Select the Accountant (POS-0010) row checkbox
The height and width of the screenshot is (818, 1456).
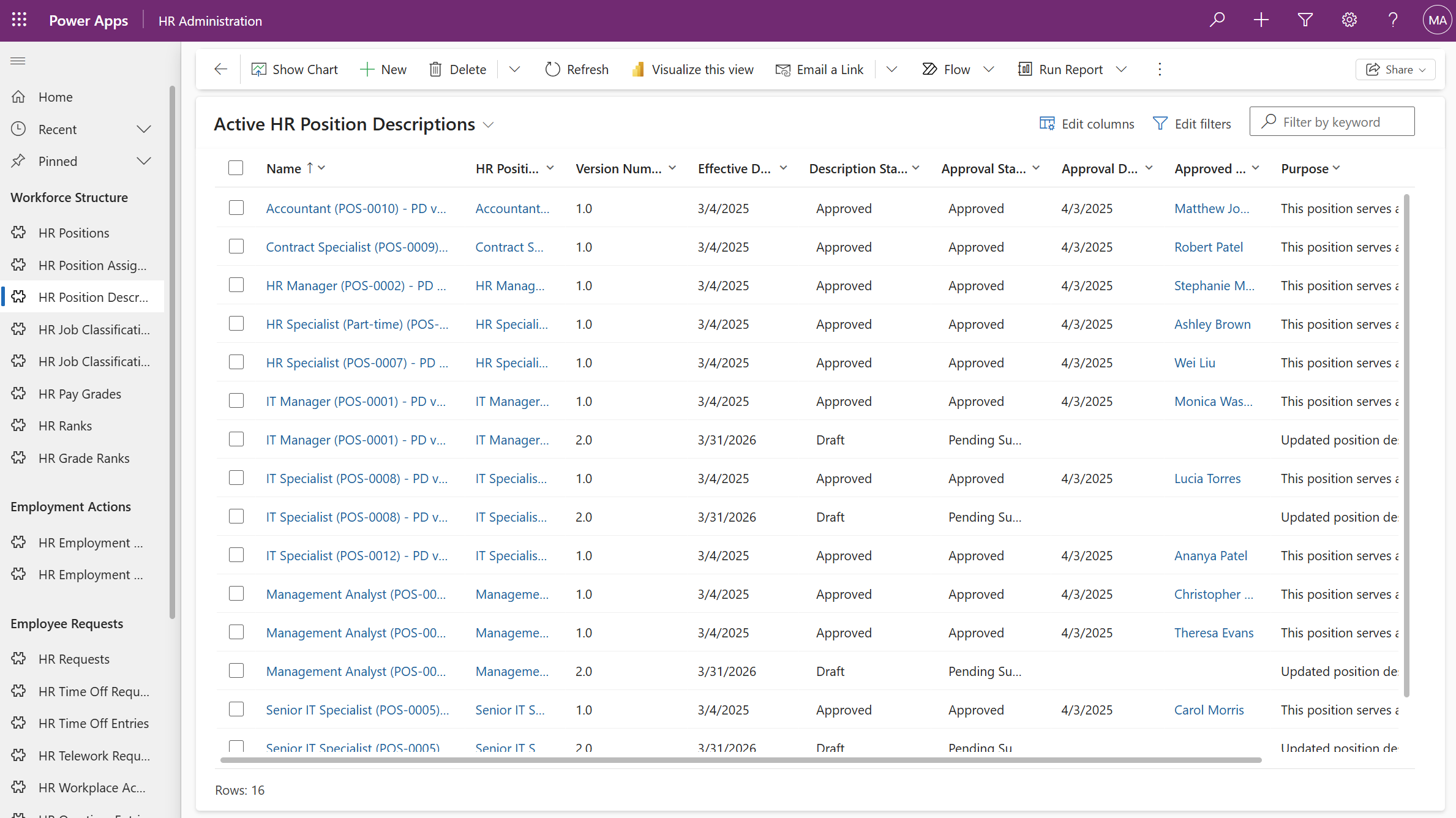coord(236,208)
